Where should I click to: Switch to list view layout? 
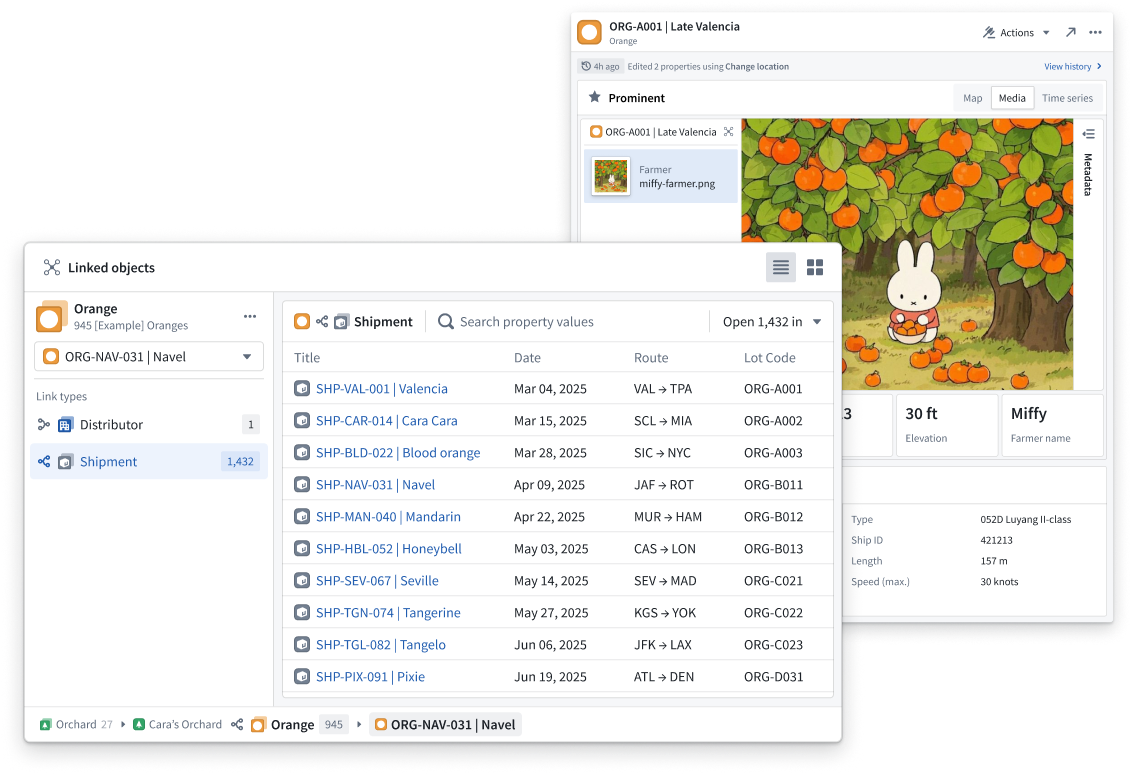pos(780,267)
